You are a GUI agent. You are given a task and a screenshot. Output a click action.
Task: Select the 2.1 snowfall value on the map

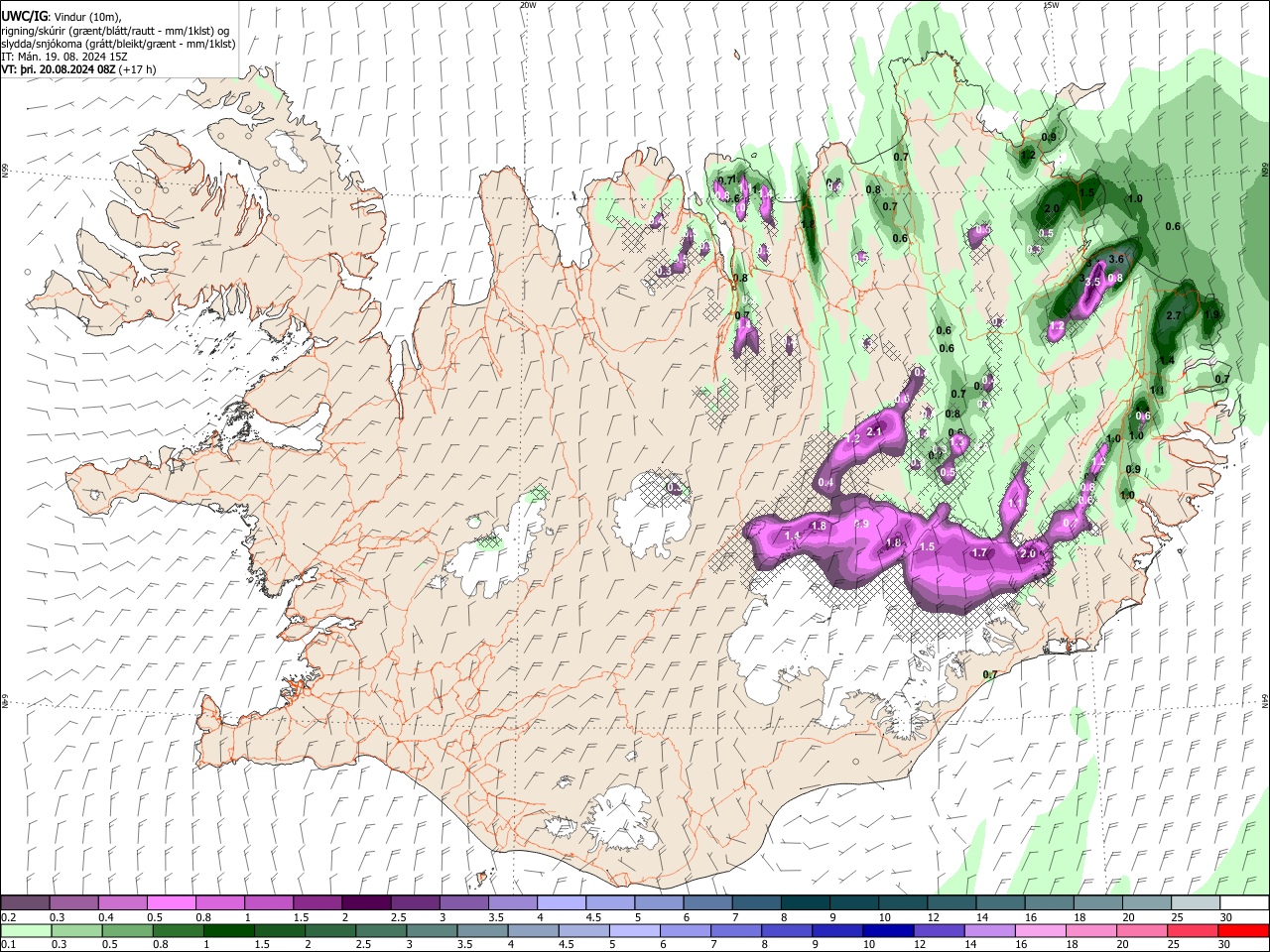point(874,431)
